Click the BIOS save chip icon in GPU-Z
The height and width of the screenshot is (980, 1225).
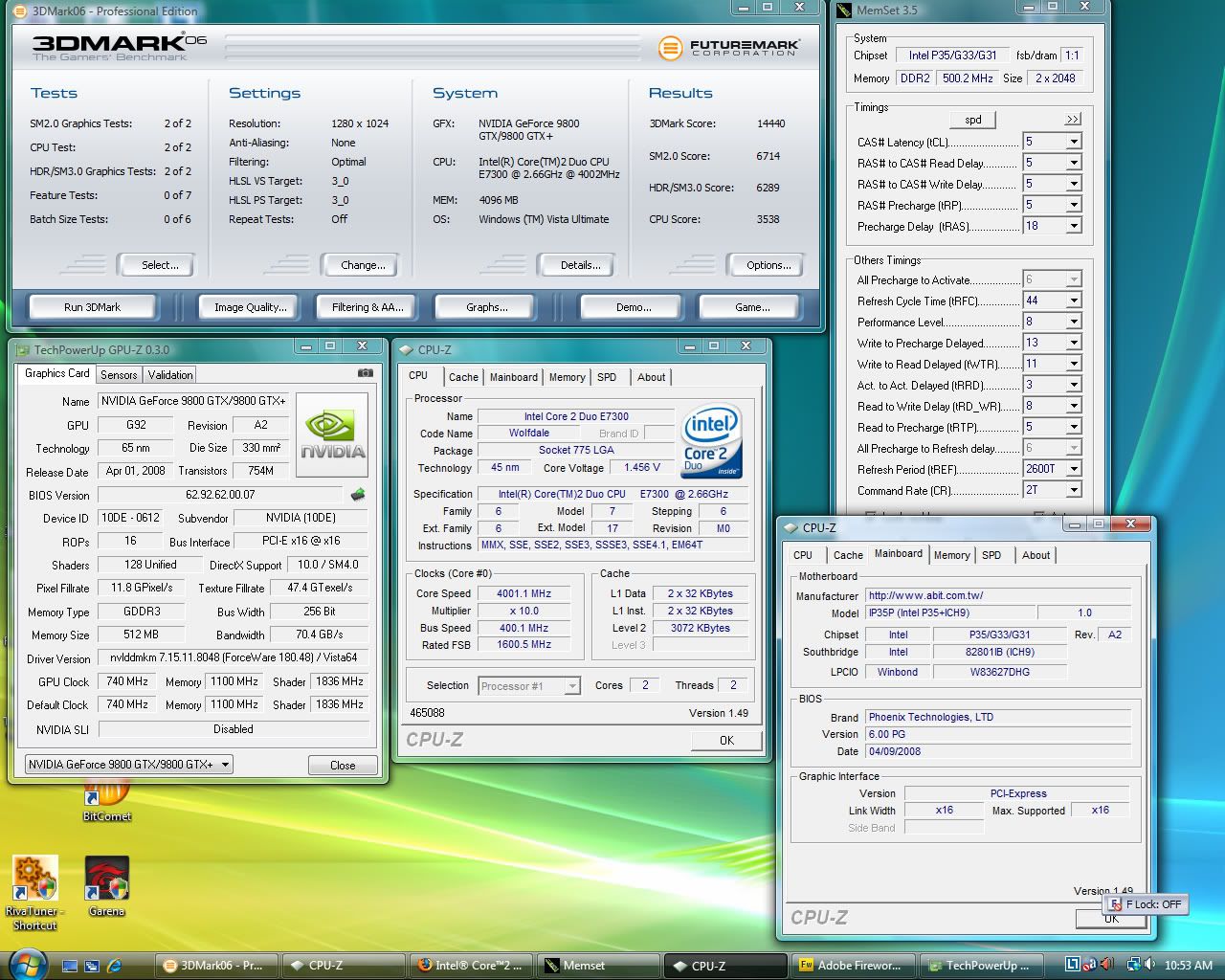(358, 495)
